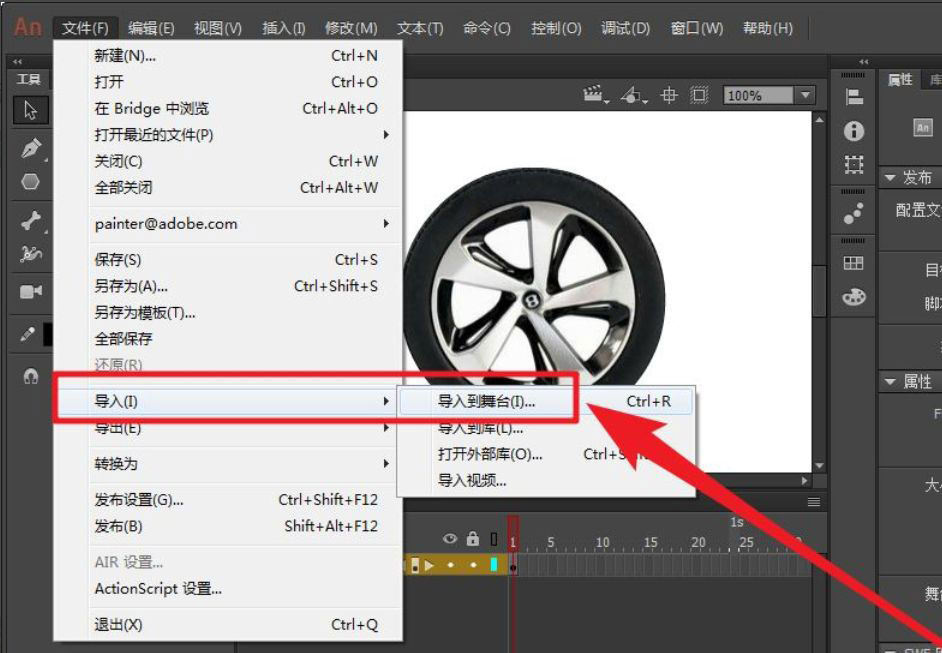Click the zoom percentage 100% field
942x653 pixels.
coord(757,96)
